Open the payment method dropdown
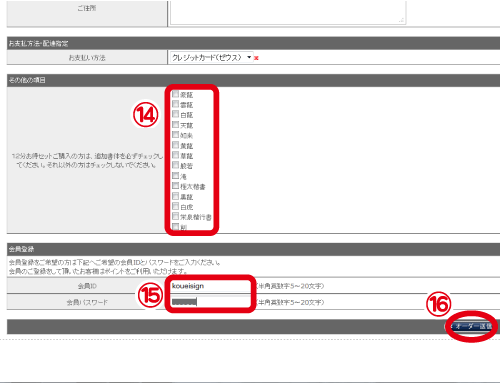The image size is (500, 384). [211, 58]
